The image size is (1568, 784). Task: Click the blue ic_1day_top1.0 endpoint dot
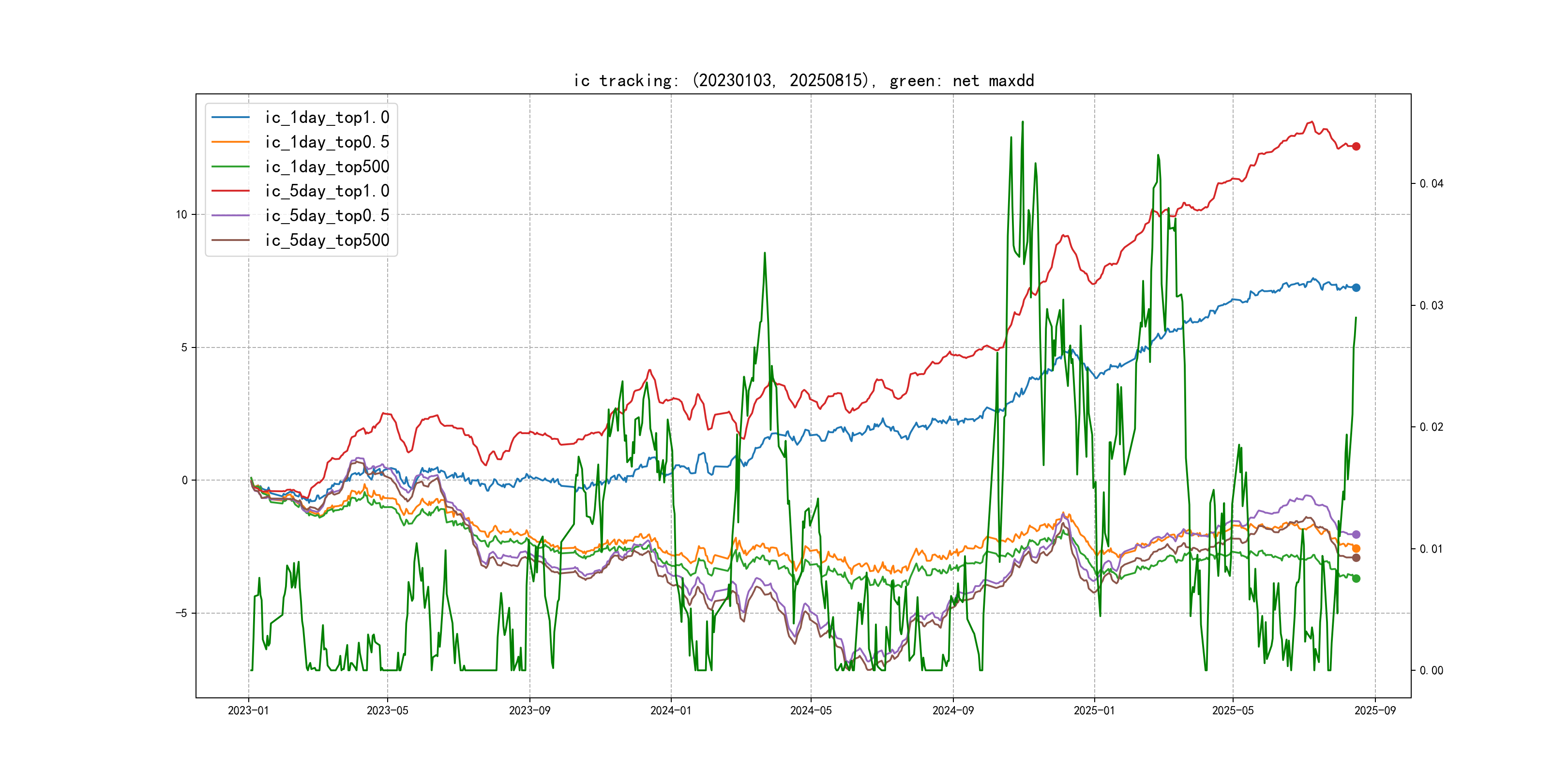pos(1356,287)
